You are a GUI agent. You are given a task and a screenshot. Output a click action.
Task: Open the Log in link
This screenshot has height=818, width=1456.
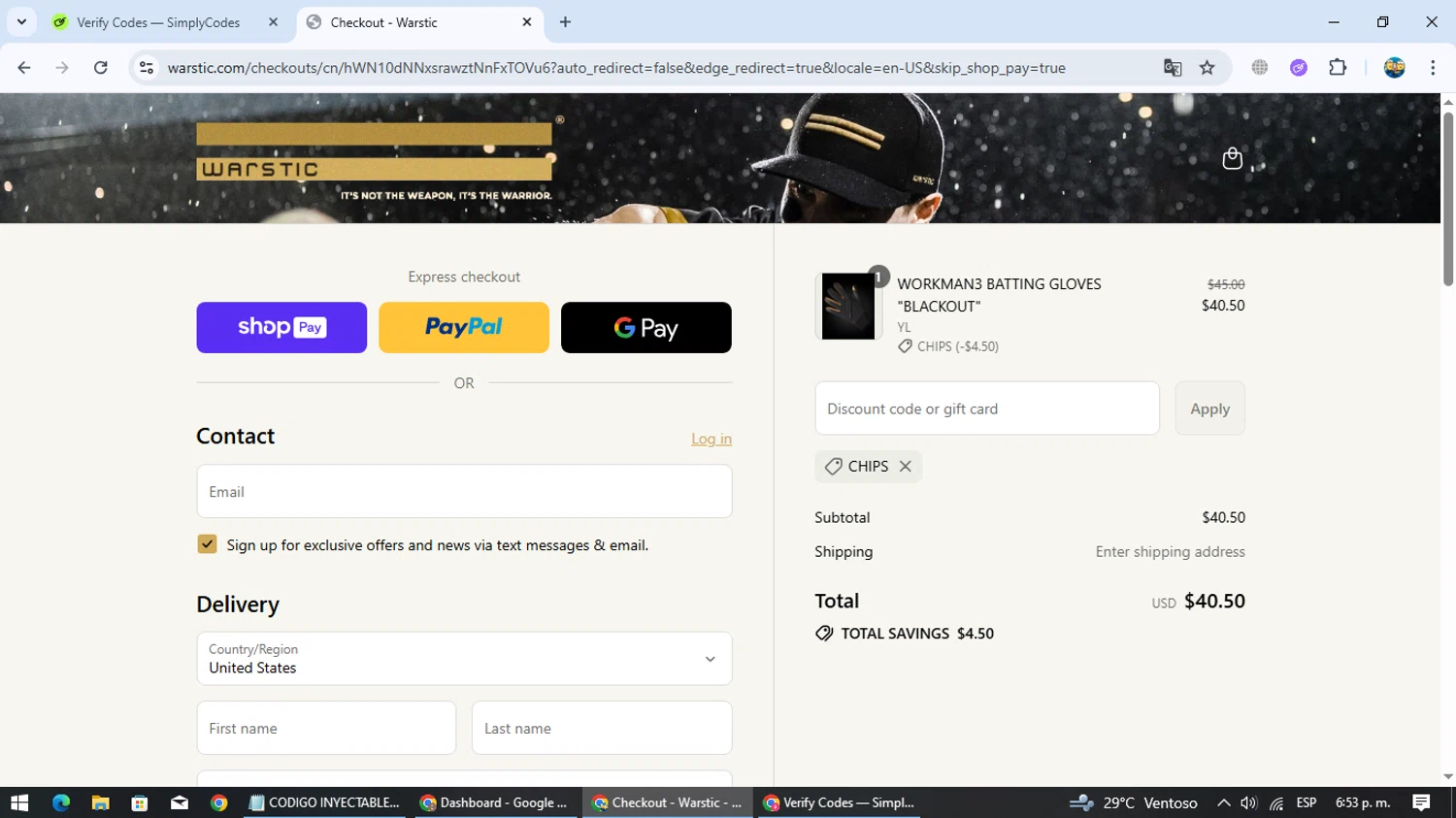711,439
